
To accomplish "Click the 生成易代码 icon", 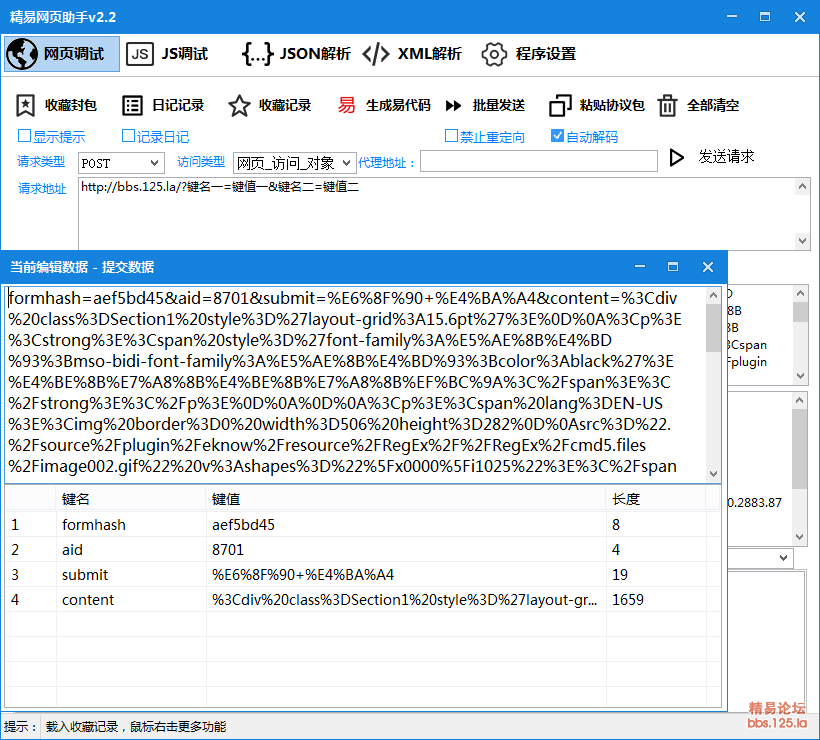I will [347, 105].
